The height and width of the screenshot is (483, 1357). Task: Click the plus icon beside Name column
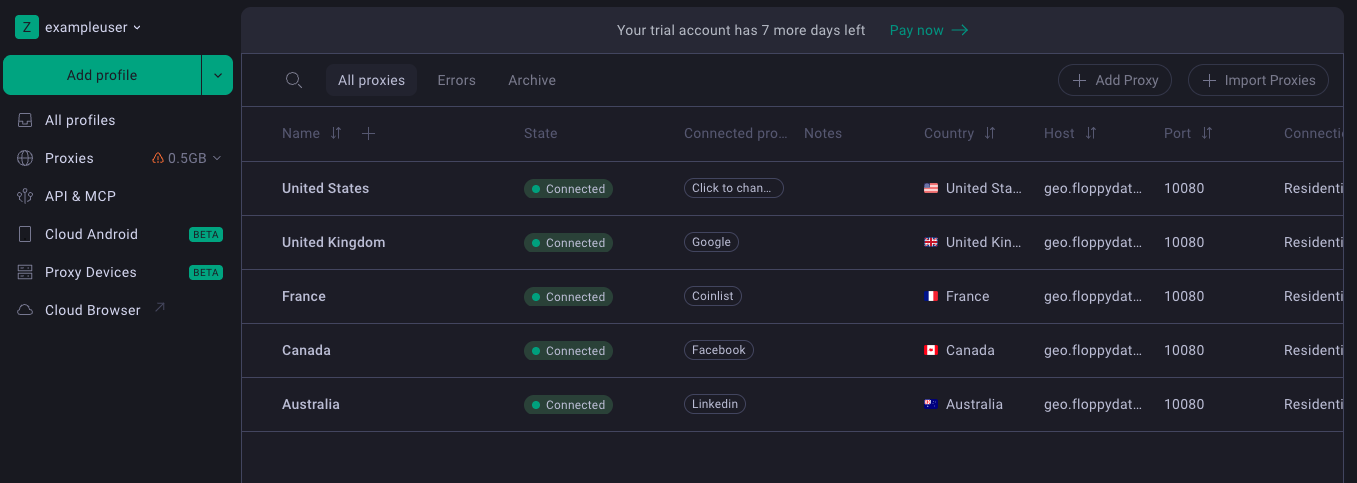coord(368,133)
